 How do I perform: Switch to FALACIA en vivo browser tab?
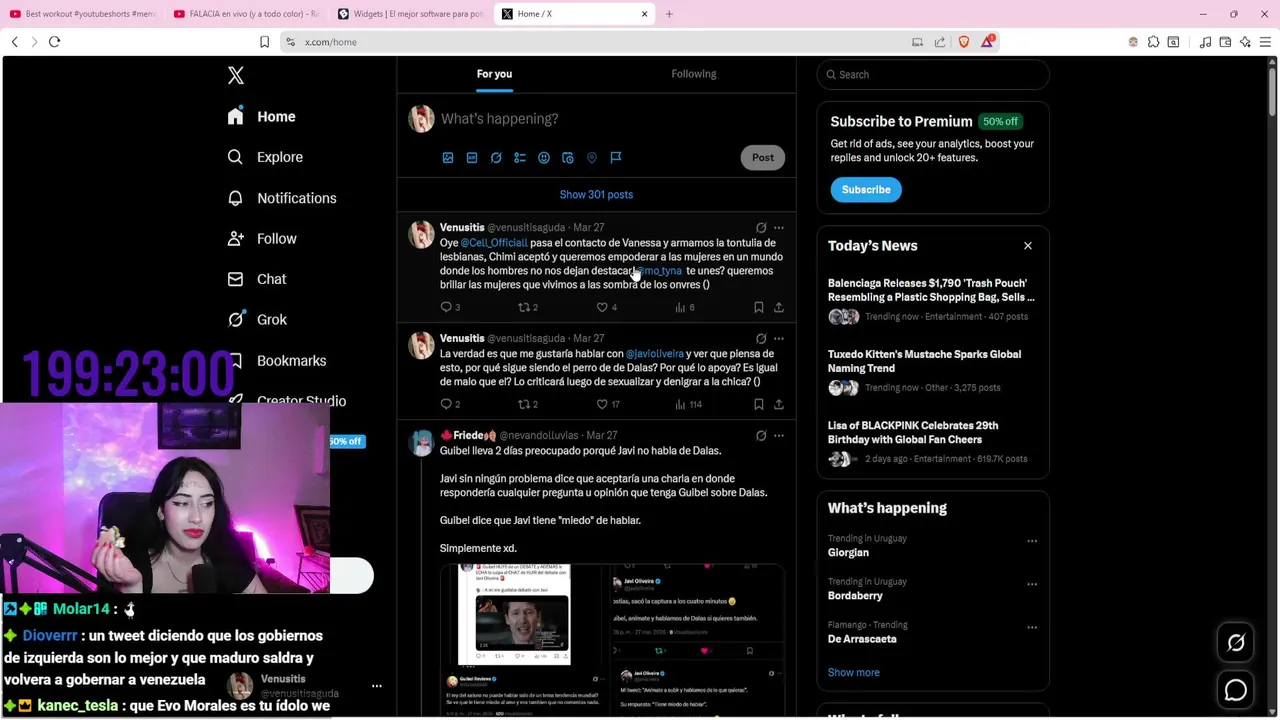tap(246, 14)
